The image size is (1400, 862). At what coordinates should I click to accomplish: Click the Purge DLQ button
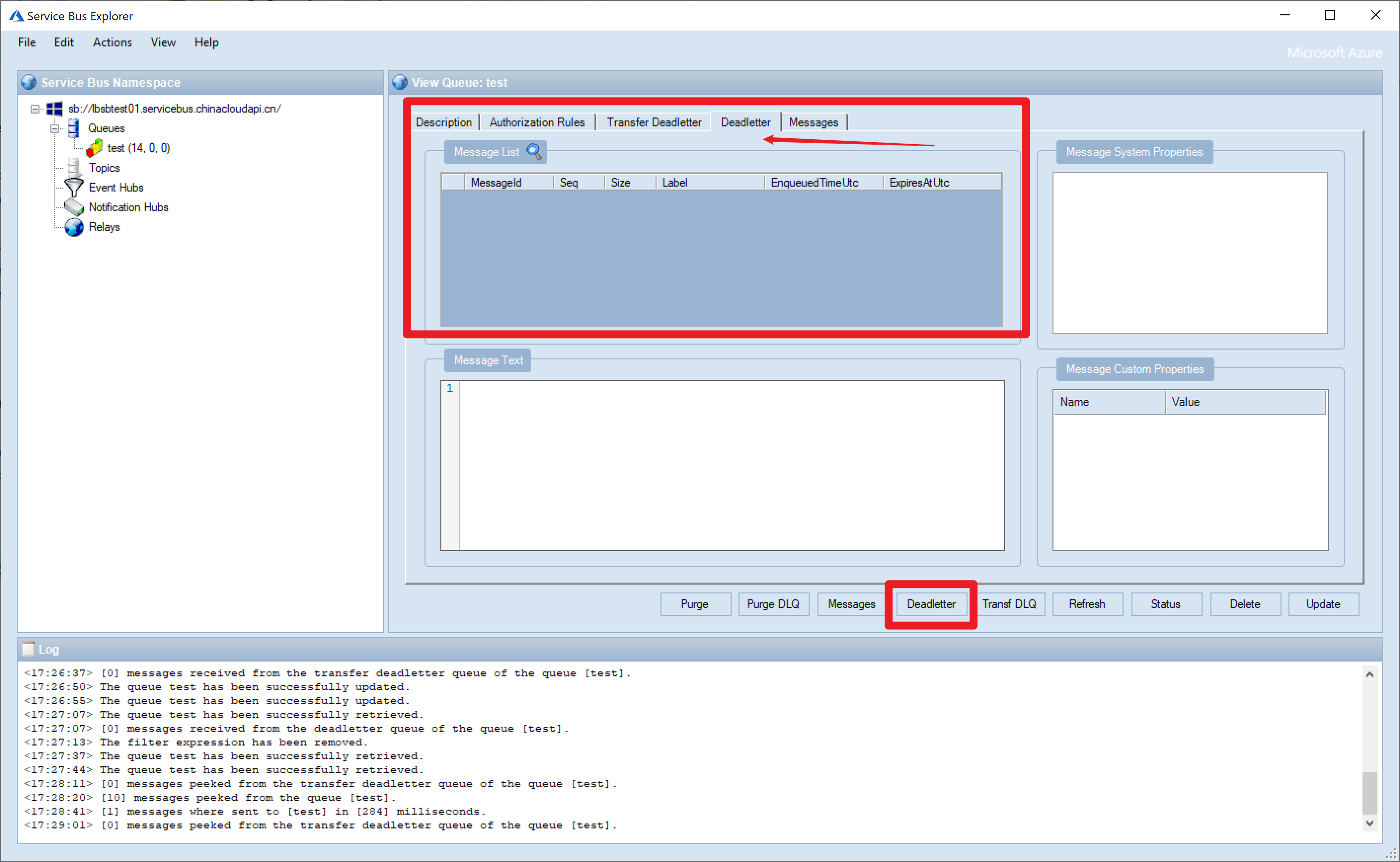[x=773, y=604]
